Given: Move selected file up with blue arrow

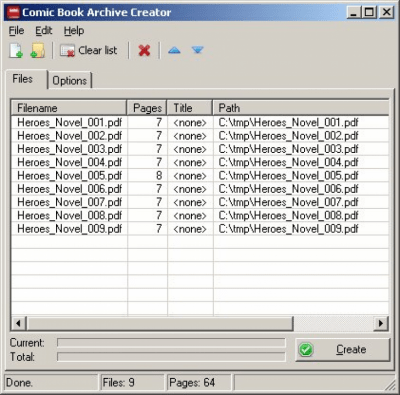Looking at the screenshot, I should [174, 51].
